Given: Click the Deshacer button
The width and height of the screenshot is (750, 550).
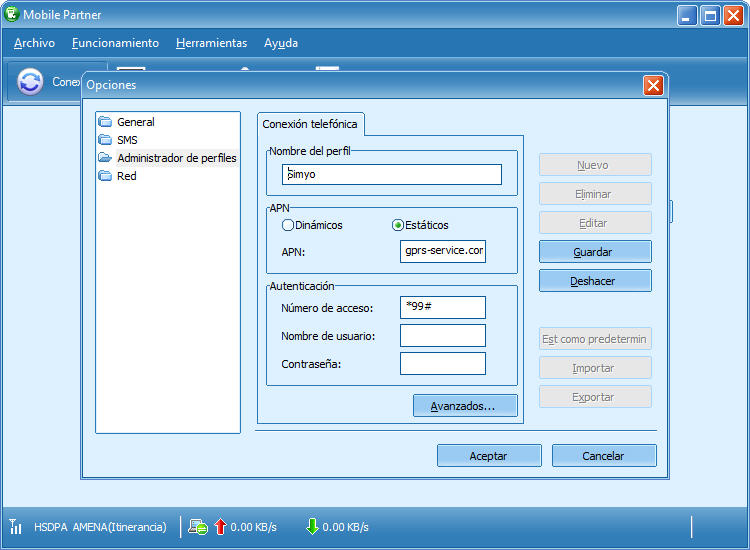Looking at the screenshot, I should [x=594, y=281].
